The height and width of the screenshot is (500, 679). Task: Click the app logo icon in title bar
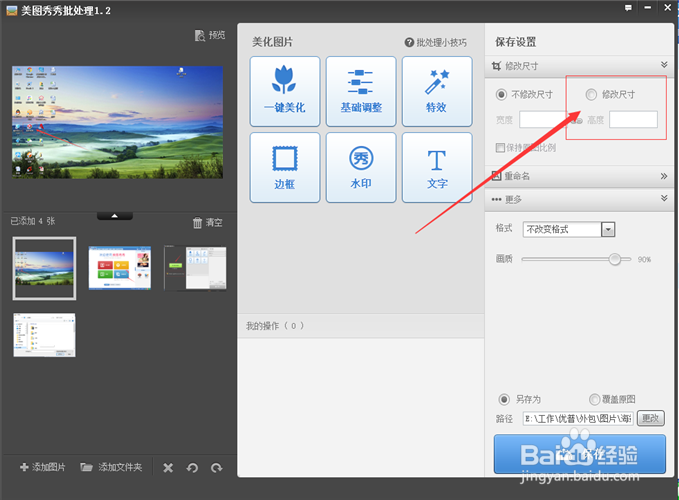12,10
